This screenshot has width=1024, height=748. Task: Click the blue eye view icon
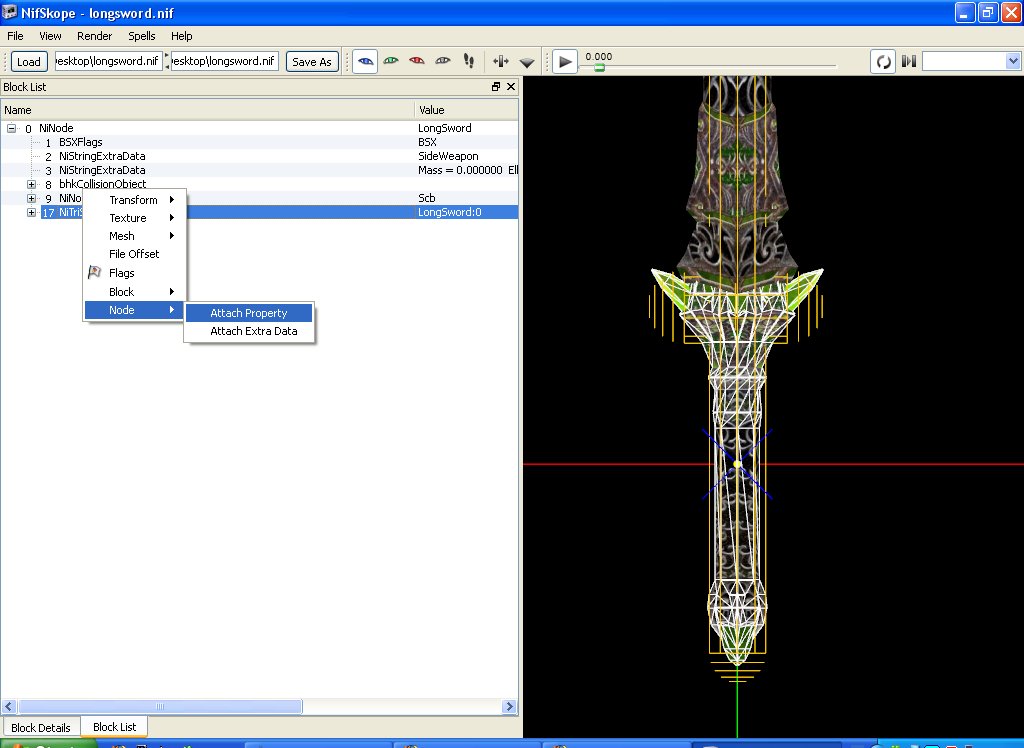366,61
